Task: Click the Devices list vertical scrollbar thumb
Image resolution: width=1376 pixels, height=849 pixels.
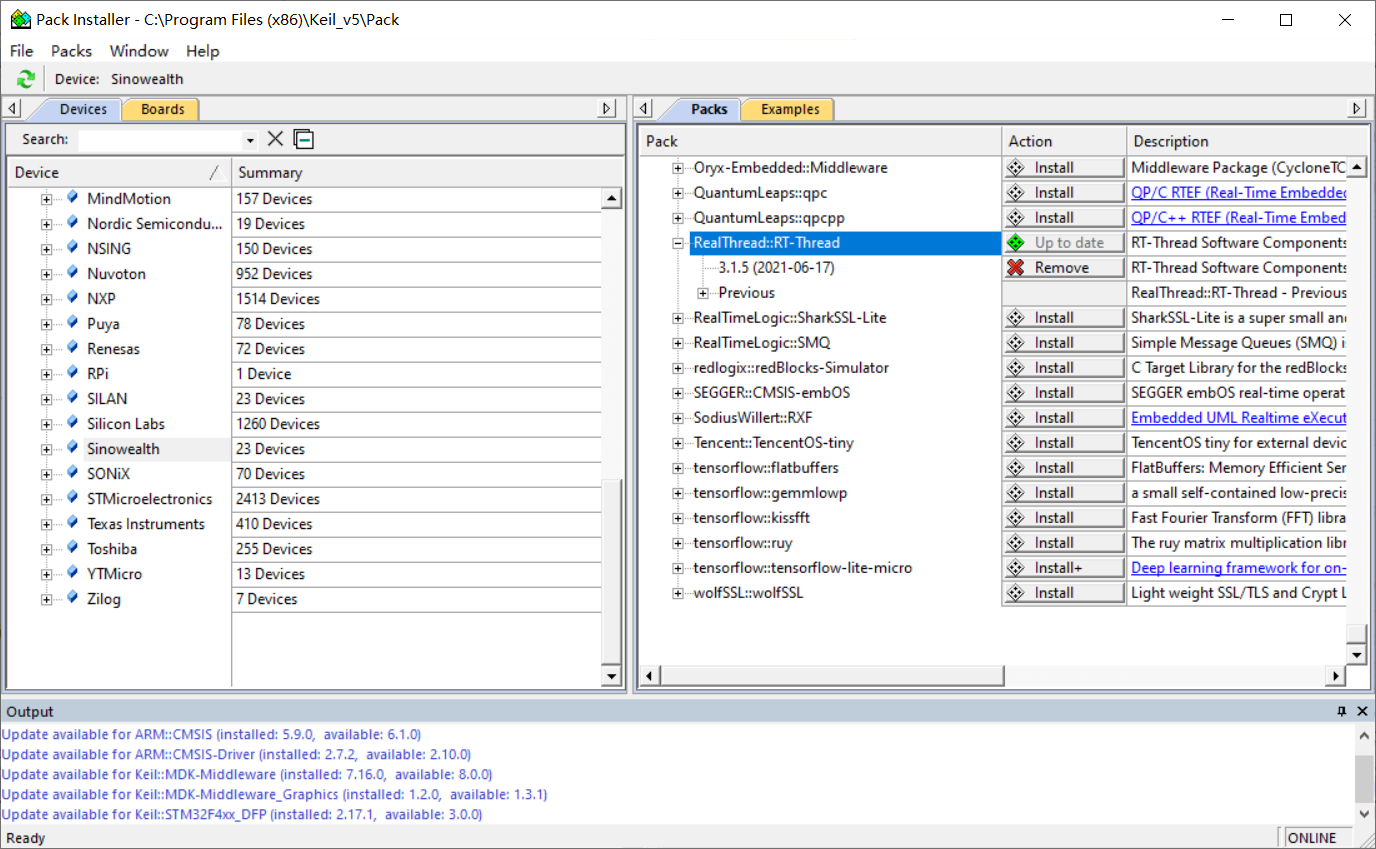Action: pyautogui.click(x=611, y=573)
